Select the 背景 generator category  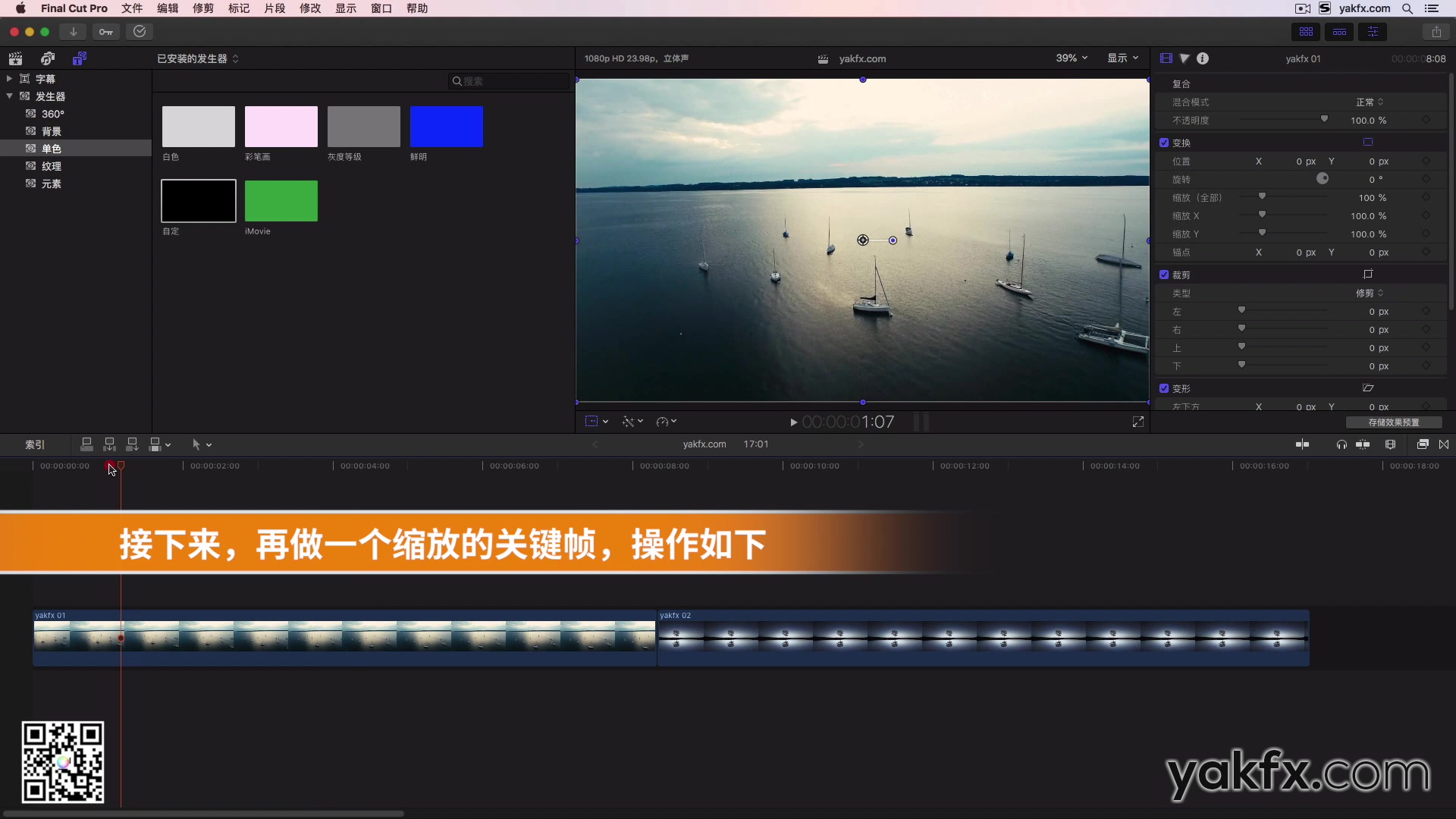coord(51,131)
